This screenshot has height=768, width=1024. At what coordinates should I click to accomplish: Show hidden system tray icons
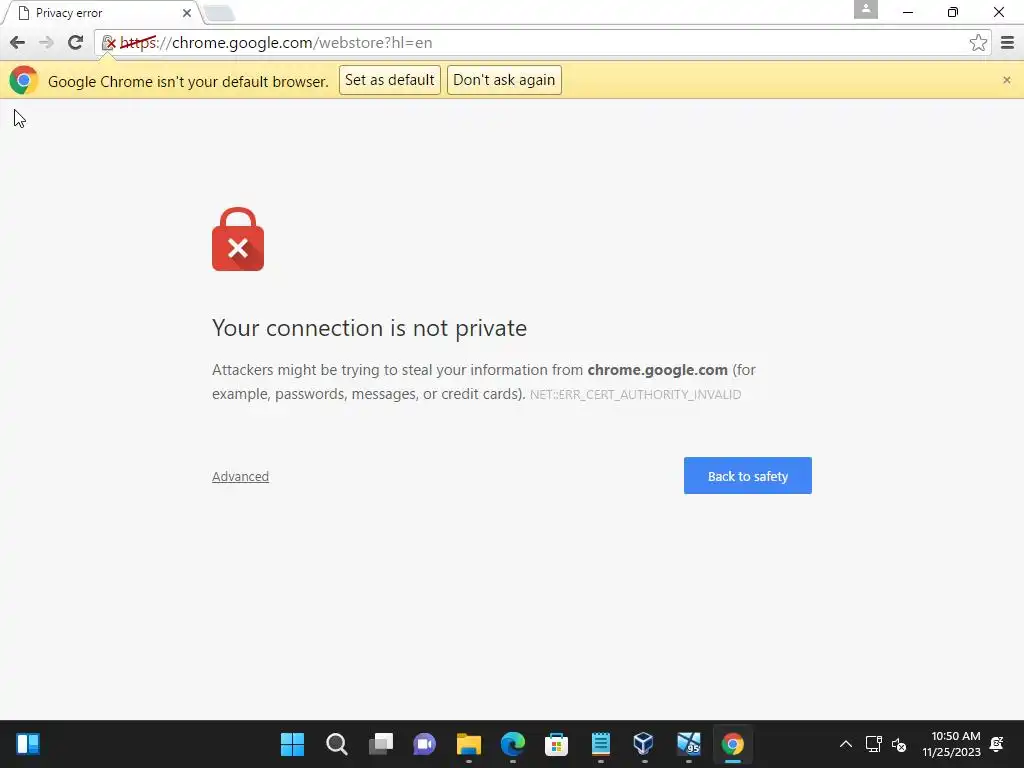tap(845, 744)
